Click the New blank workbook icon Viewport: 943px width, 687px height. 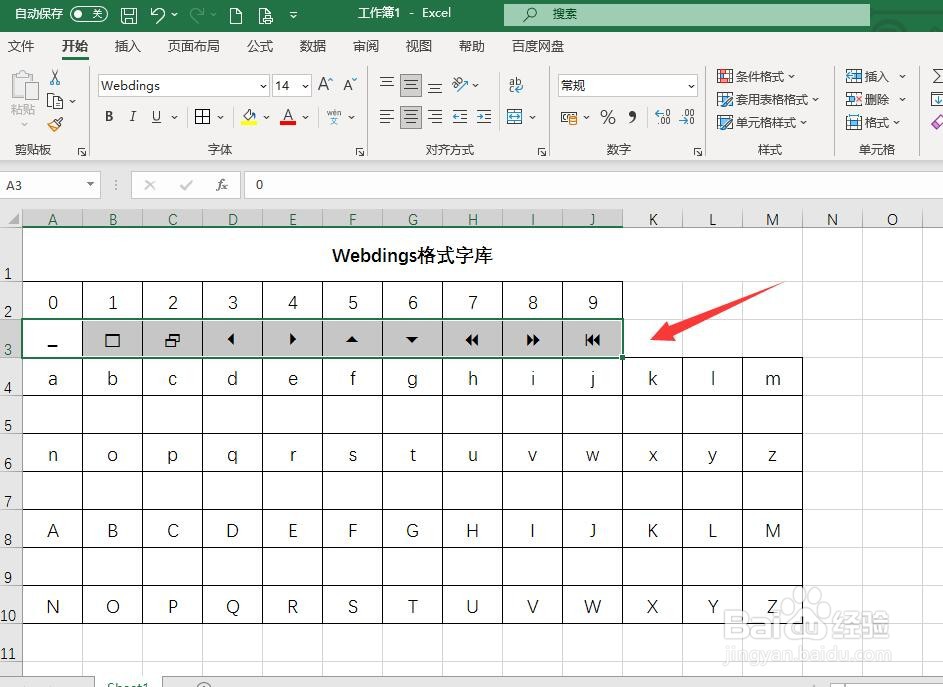point(236,15)
